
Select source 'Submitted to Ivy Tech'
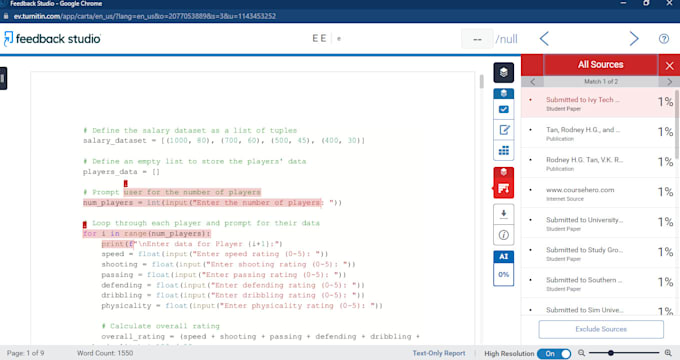[x=598, y=103]
